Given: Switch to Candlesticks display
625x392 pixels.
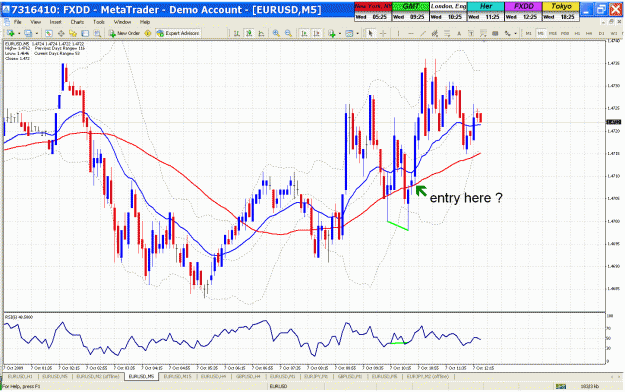Looking at the screenshot, I should (249, 33).
